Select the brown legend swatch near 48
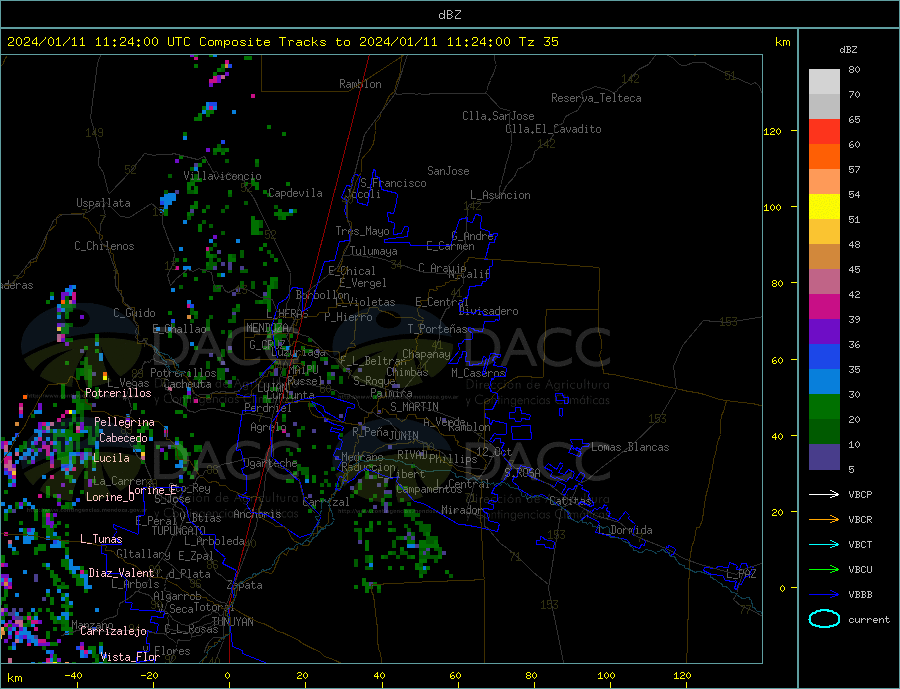 coord(824,257)
